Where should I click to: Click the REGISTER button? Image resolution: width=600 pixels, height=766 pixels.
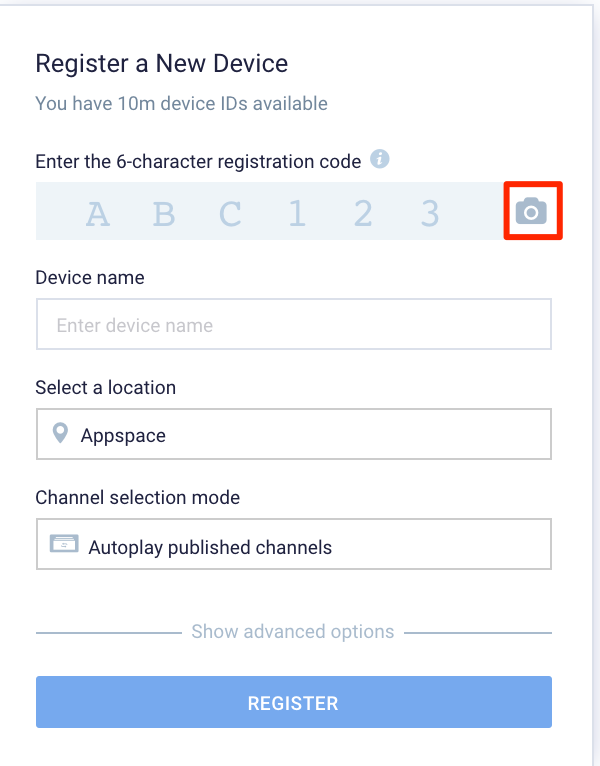294,702
